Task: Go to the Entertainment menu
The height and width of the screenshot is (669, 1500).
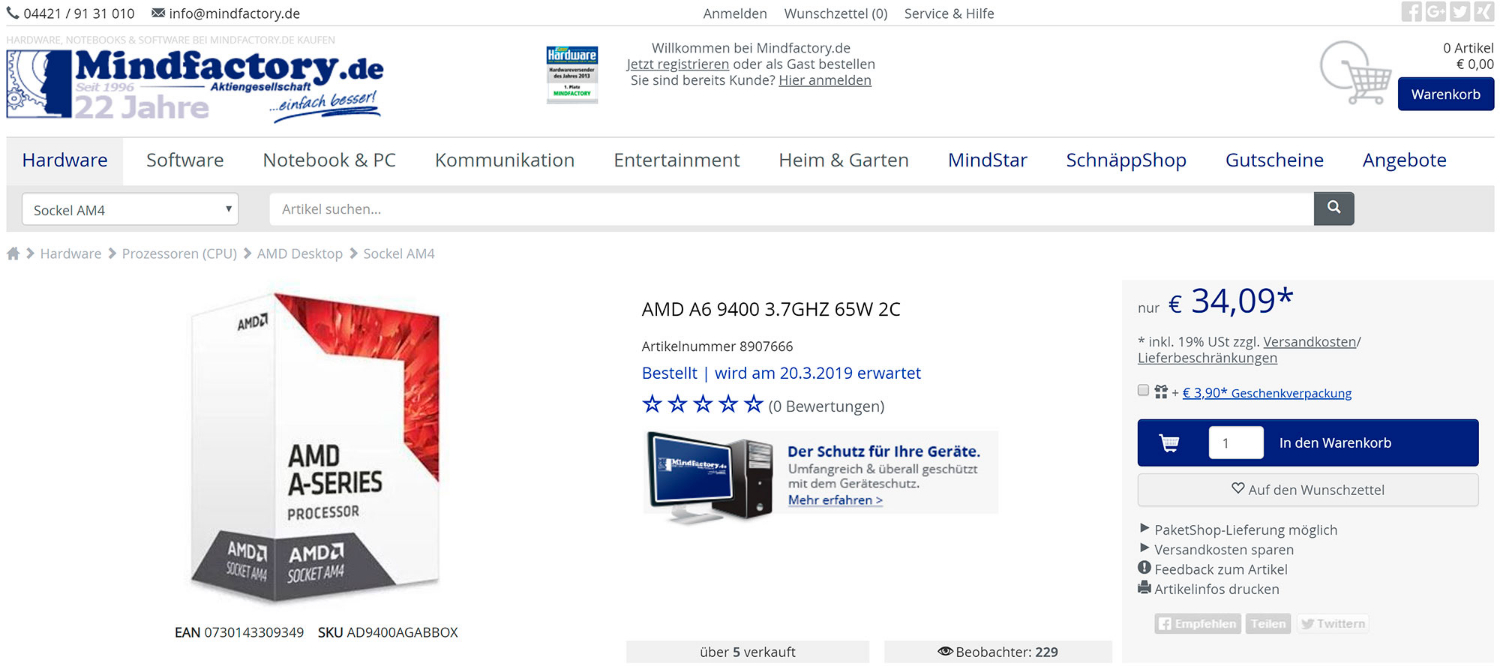Action: (677, 160)
